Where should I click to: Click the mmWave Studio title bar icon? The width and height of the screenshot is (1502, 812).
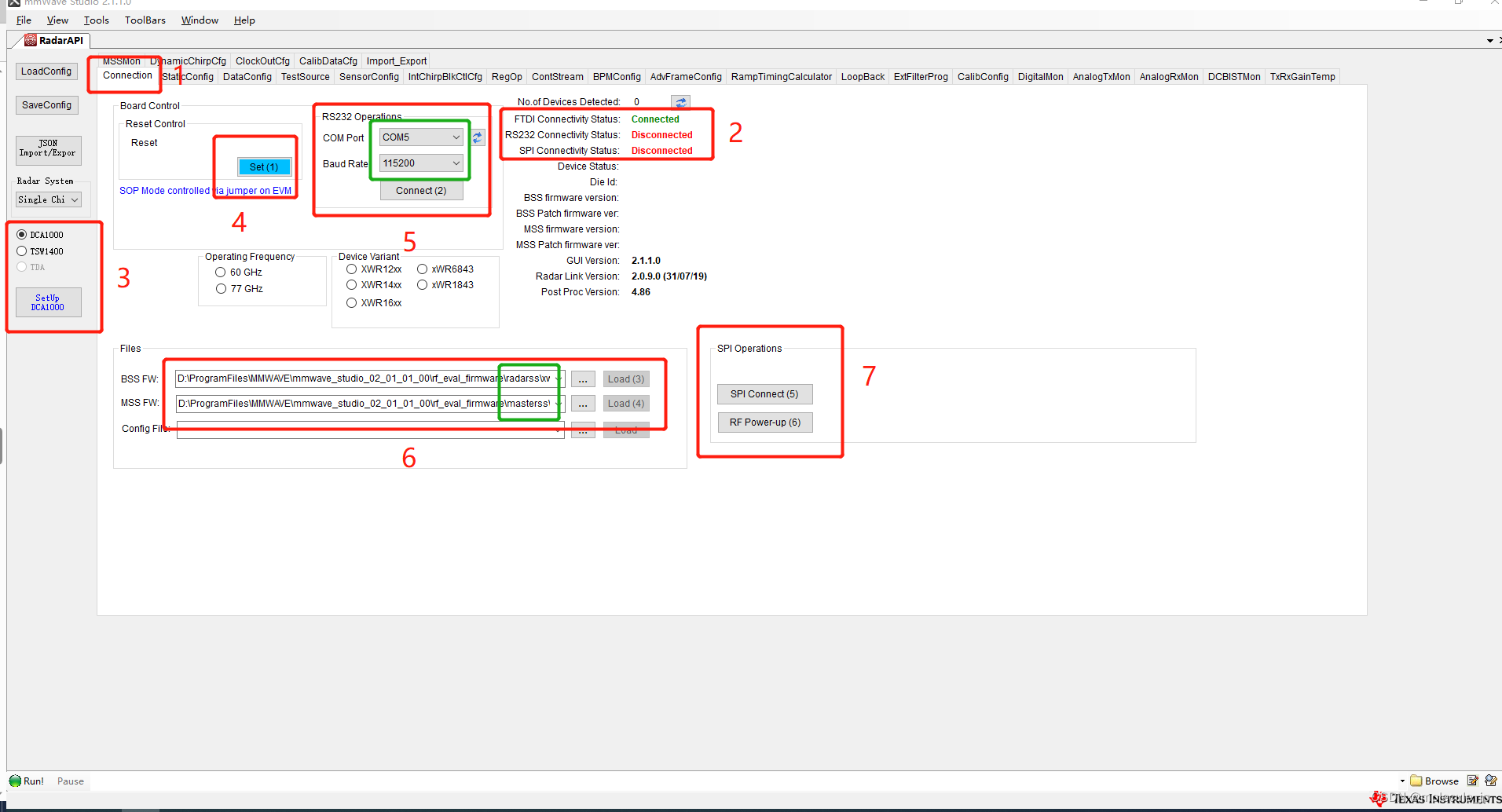14,3
